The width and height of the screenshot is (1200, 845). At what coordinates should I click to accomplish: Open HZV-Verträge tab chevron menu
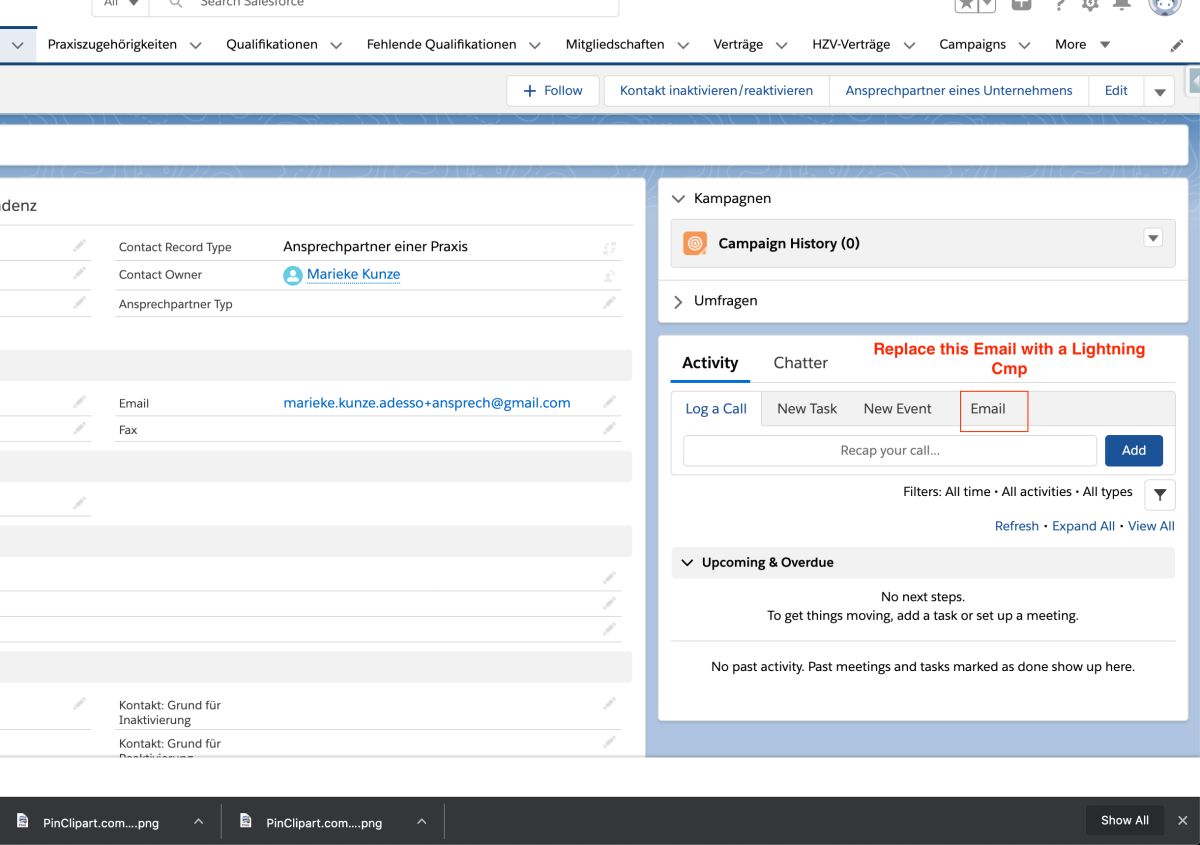point(909,45)
